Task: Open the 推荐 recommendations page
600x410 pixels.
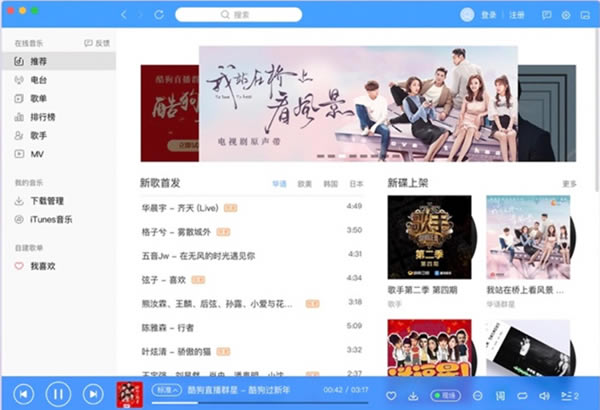Action: [59, 61]
